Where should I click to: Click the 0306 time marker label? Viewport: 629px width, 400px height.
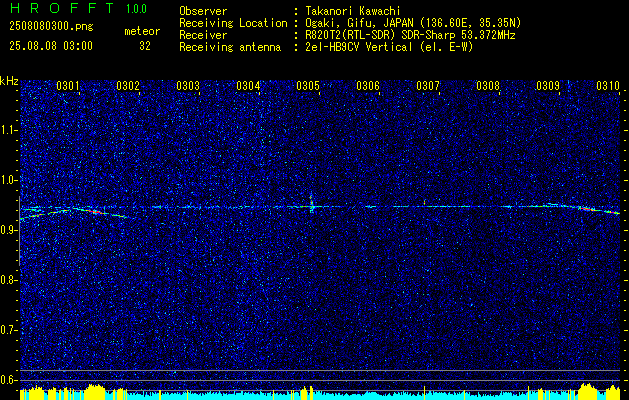[368, 85]
